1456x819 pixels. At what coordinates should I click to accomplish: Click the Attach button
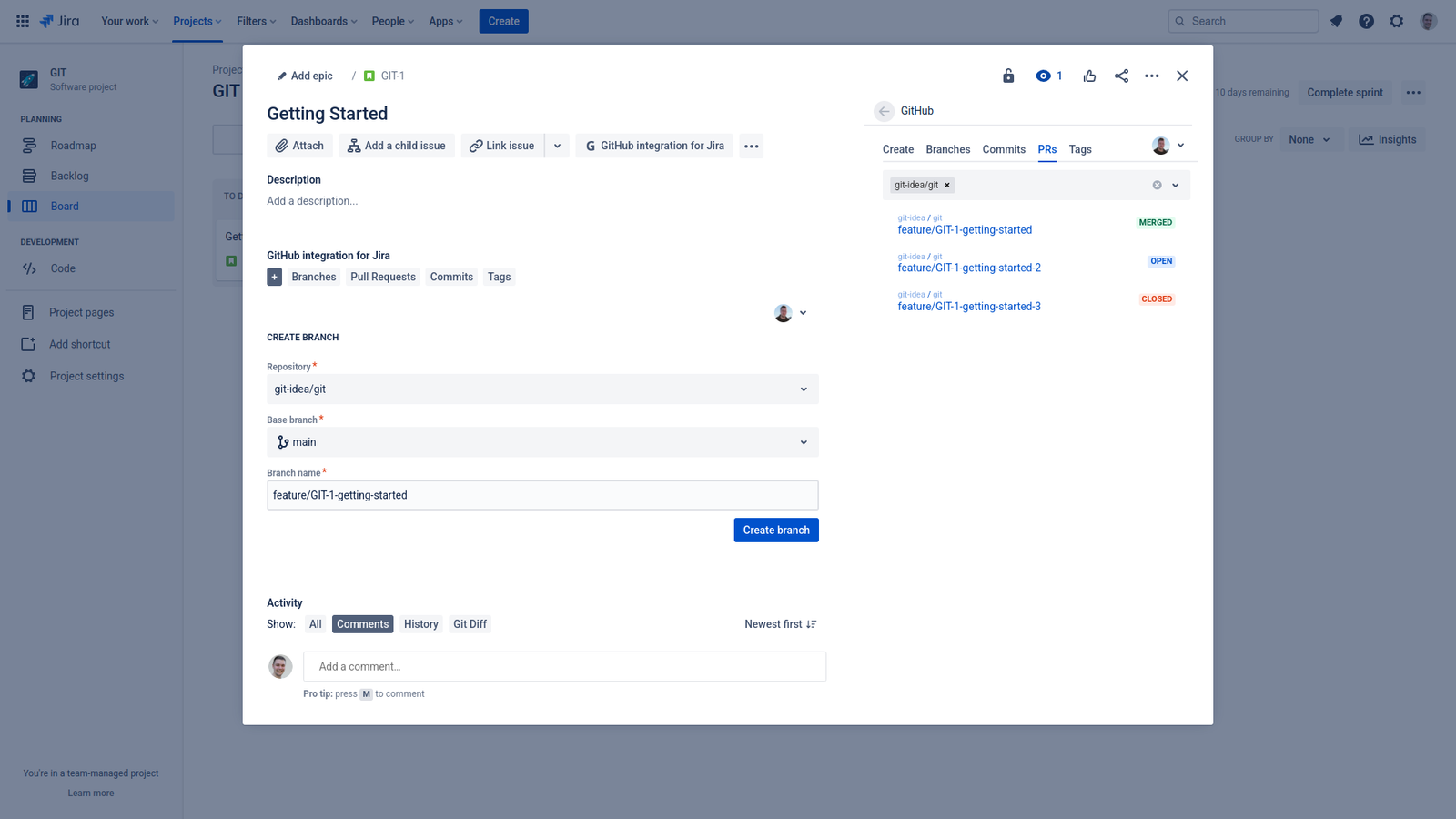coord(299,146)
